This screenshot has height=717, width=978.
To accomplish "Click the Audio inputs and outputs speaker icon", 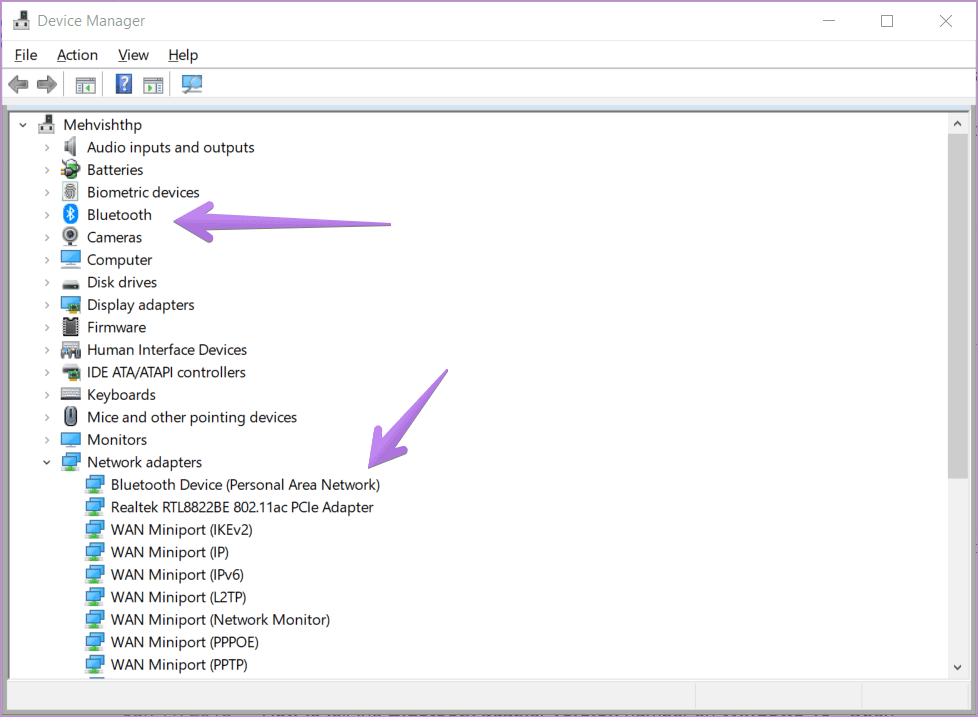I will 70,147.
